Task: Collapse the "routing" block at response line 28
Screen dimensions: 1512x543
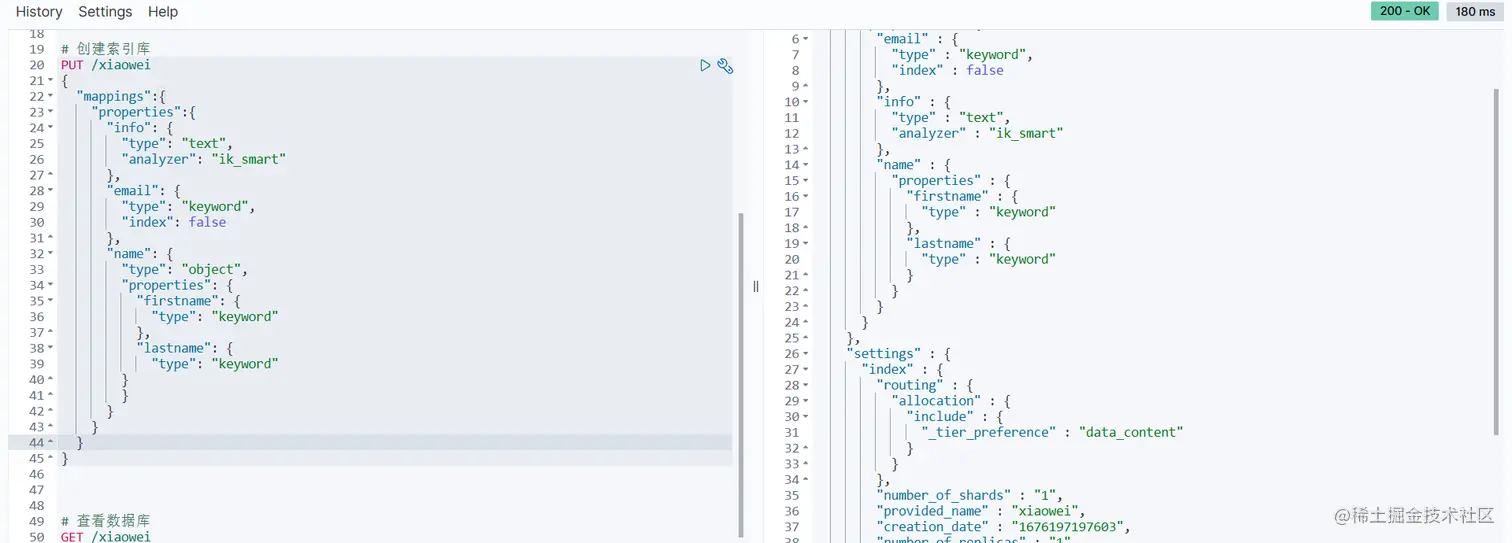Action: click(x=806, y=385)
